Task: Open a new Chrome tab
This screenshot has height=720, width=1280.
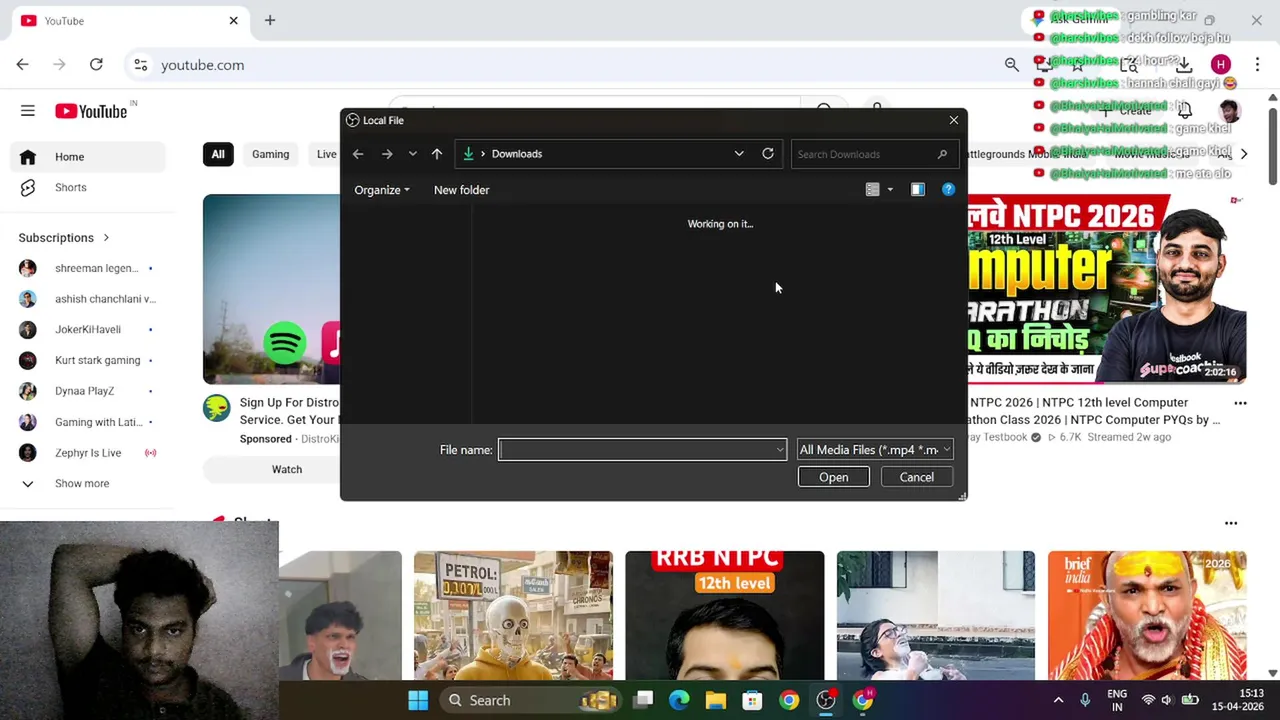Action: (270, 20)
